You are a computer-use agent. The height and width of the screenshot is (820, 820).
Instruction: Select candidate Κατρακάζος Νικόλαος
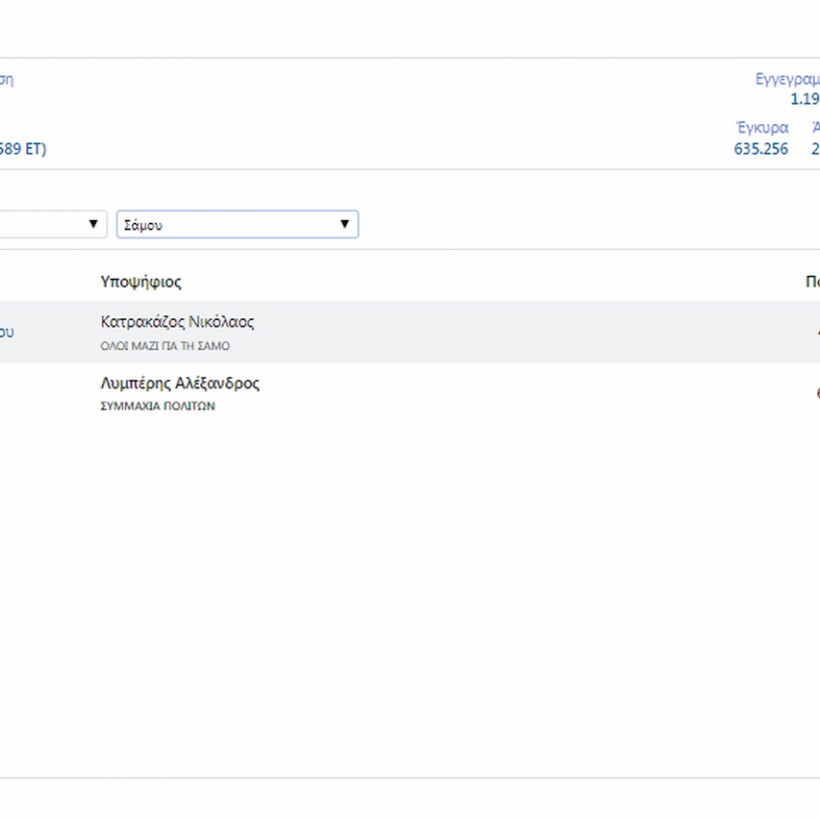coord(177,322)
